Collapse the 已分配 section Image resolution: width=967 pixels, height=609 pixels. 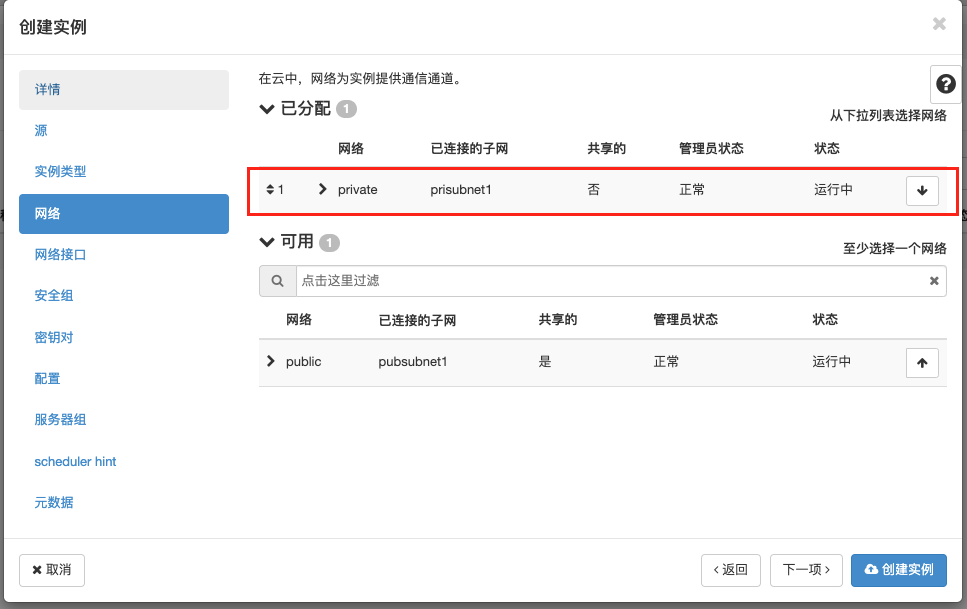pos(266,109)
